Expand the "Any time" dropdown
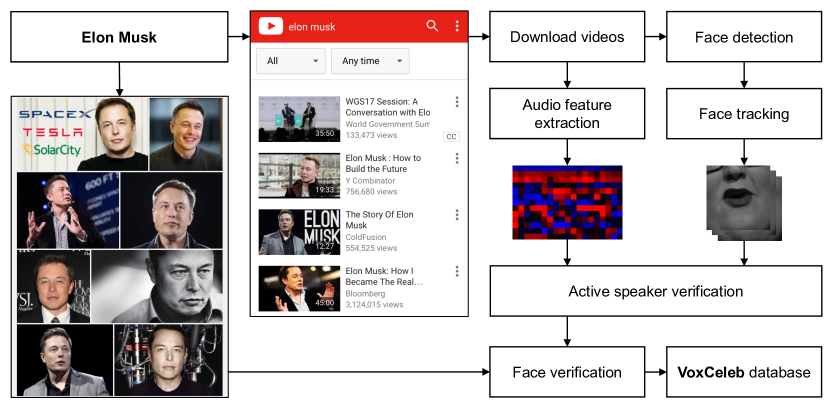The image size is (833, 410). click(x=369, y=61)
